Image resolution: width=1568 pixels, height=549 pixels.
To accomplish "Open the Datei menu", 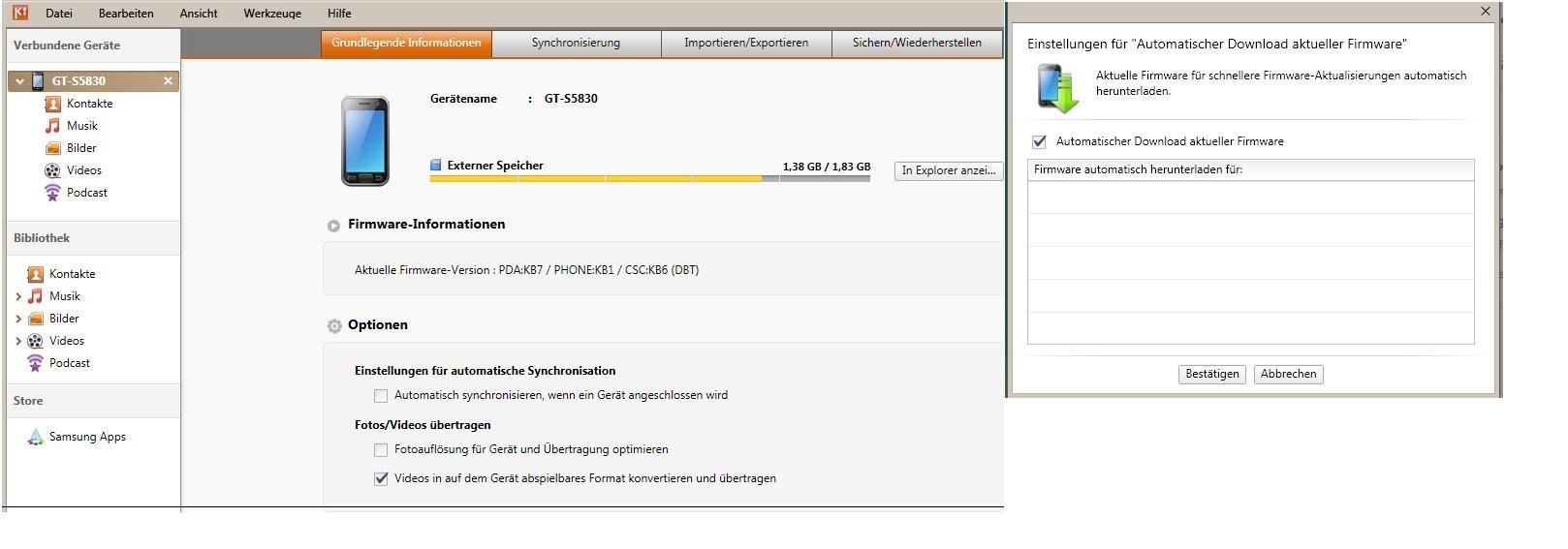I will tap(59, 14).
